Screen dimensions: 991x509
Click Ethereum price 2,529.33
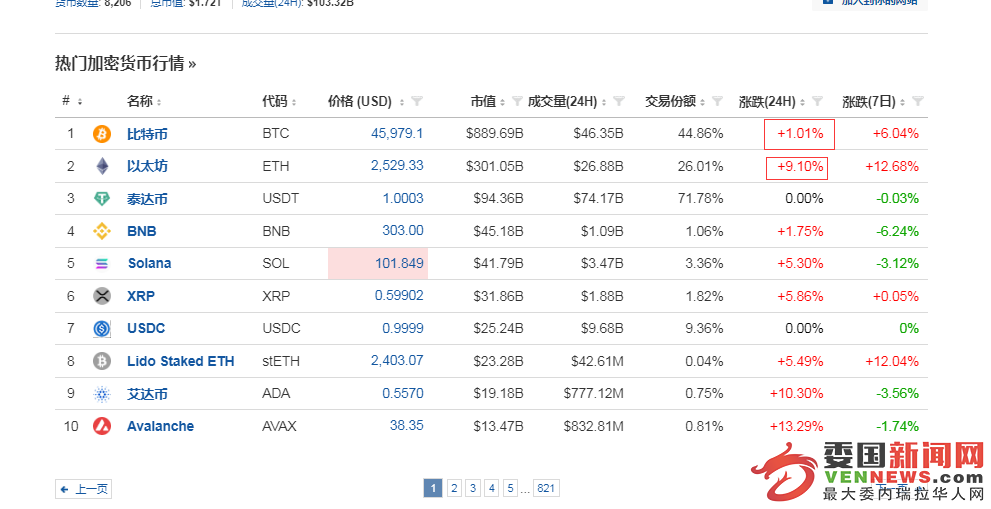(x=397, y=166)
